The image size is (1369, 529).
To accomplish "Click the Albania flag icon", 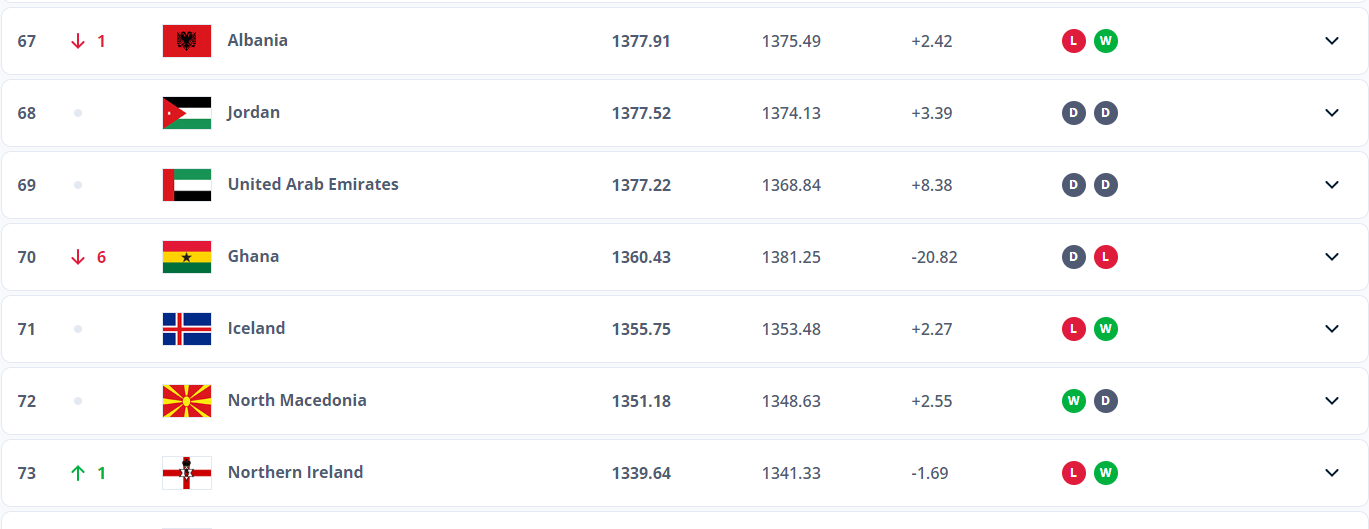I will point(187,41).
